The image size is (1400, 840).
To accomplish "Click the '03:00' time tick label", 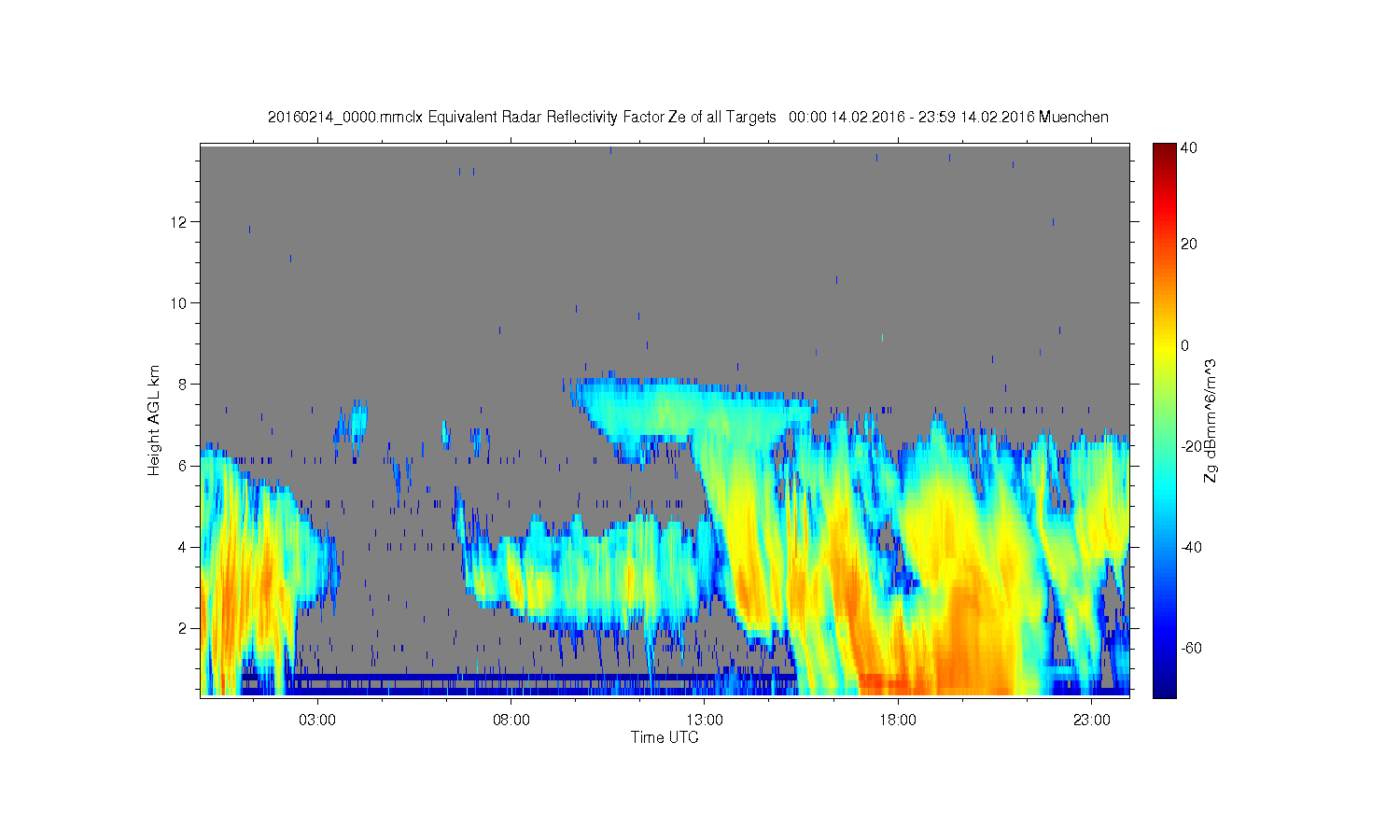I will (317, 721).
